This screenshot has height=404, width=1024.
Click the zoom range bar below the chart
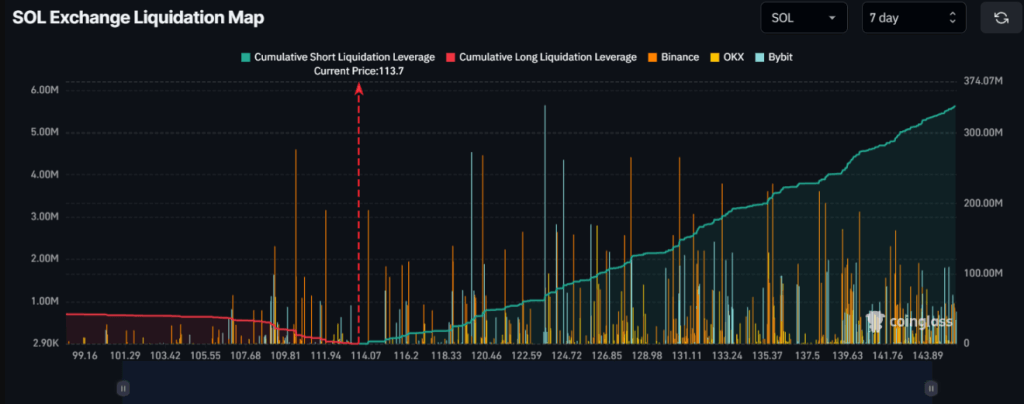coord(527,383)
